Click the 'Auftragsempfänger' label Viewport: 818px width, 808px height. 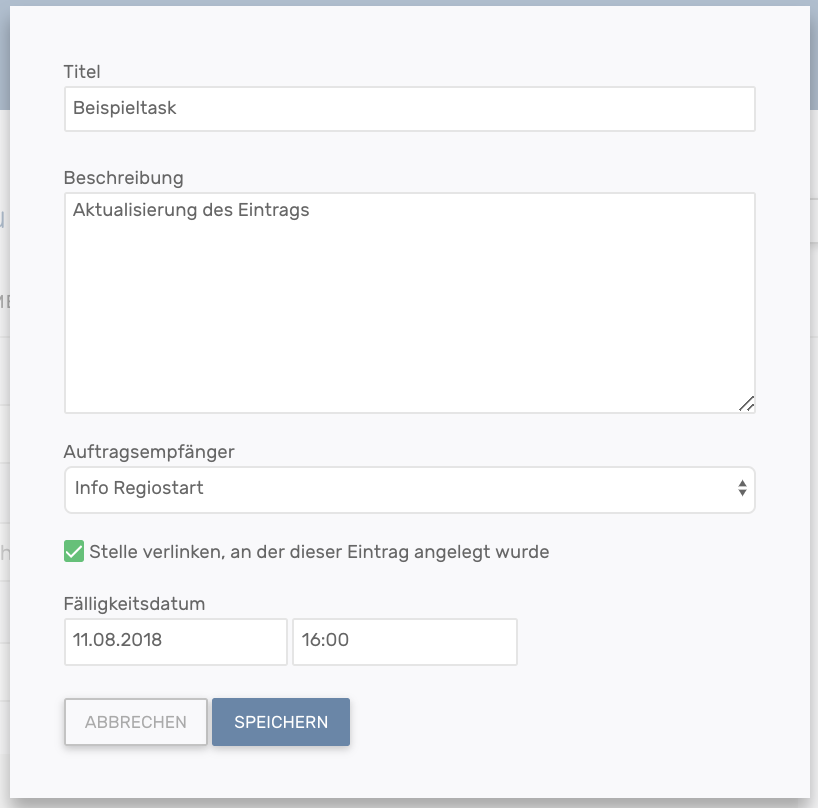tap(149, 452)
